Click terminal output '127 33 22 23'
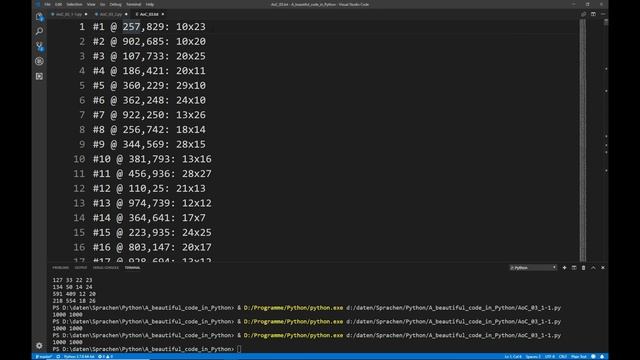 (x=72, y=280)
